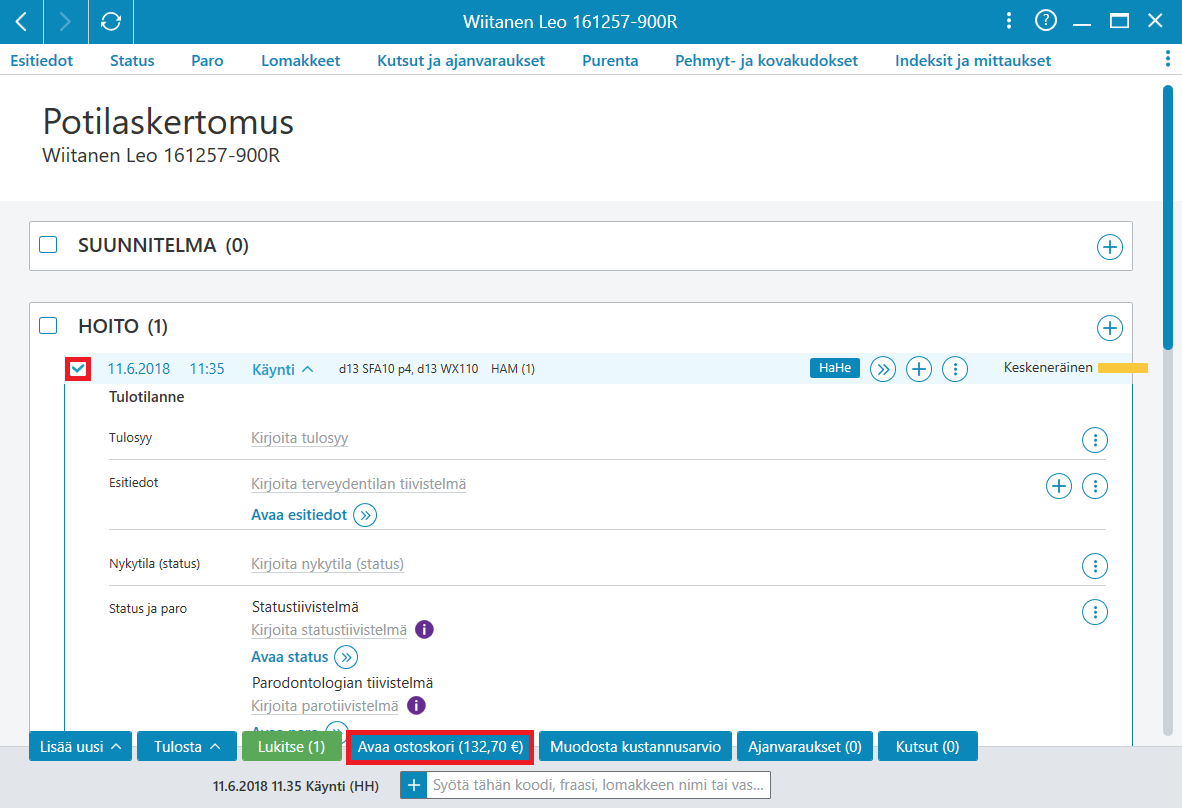This screenshot has height=808, width=1182.
Task: Uncheck the 11.6.2018 visit checkbox
Action: click(78, 369)
